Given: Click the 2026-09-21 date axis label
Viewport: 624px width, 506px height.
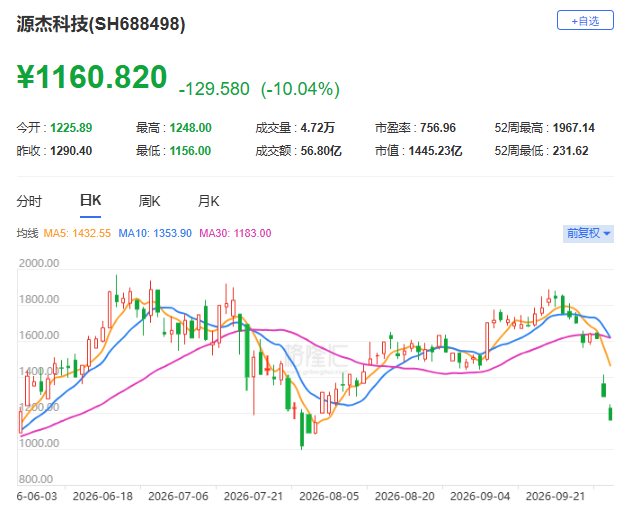Looking at the screenshot, I should 555,496.
